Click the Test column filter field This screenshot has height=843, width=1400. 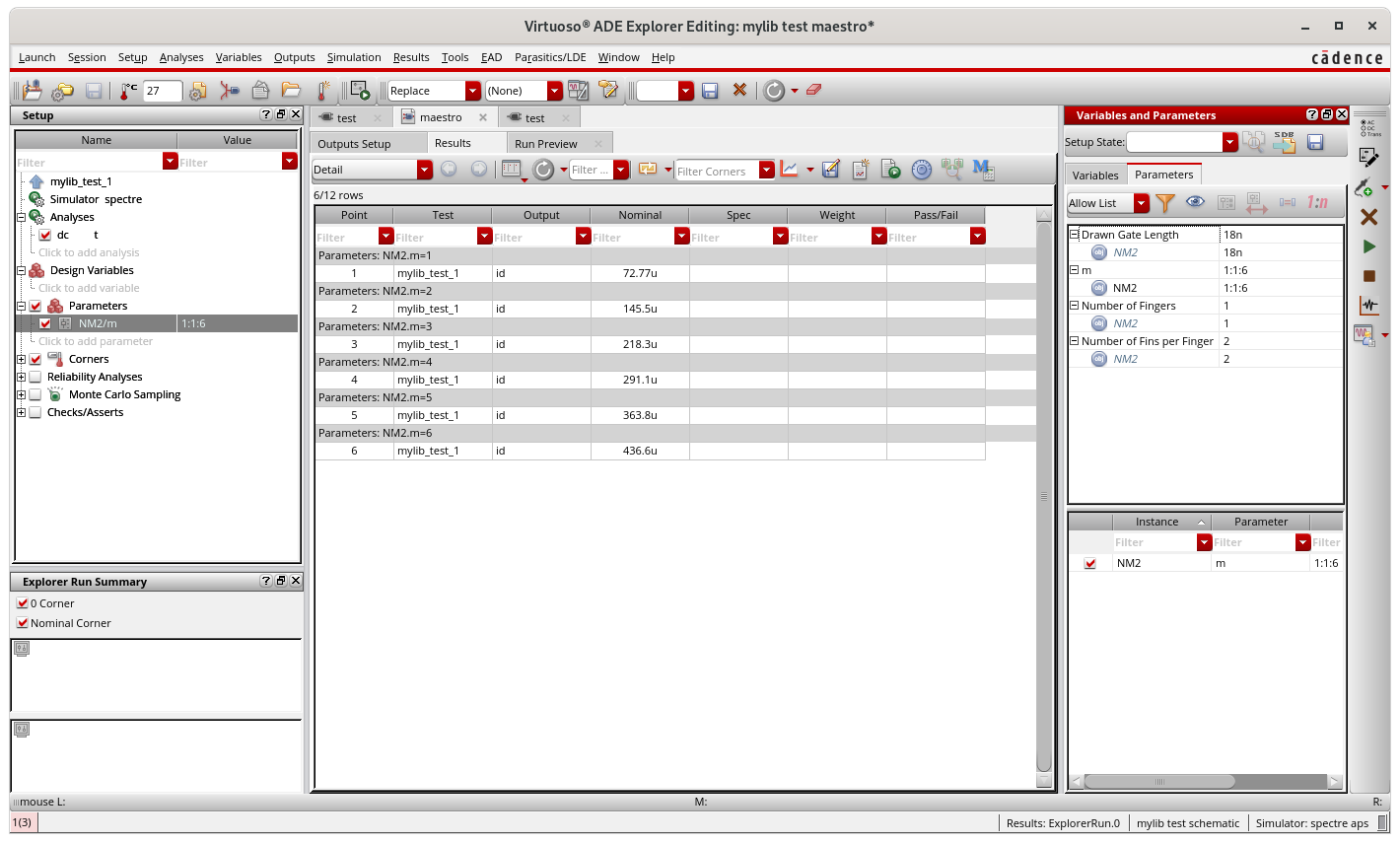point(435,237)
